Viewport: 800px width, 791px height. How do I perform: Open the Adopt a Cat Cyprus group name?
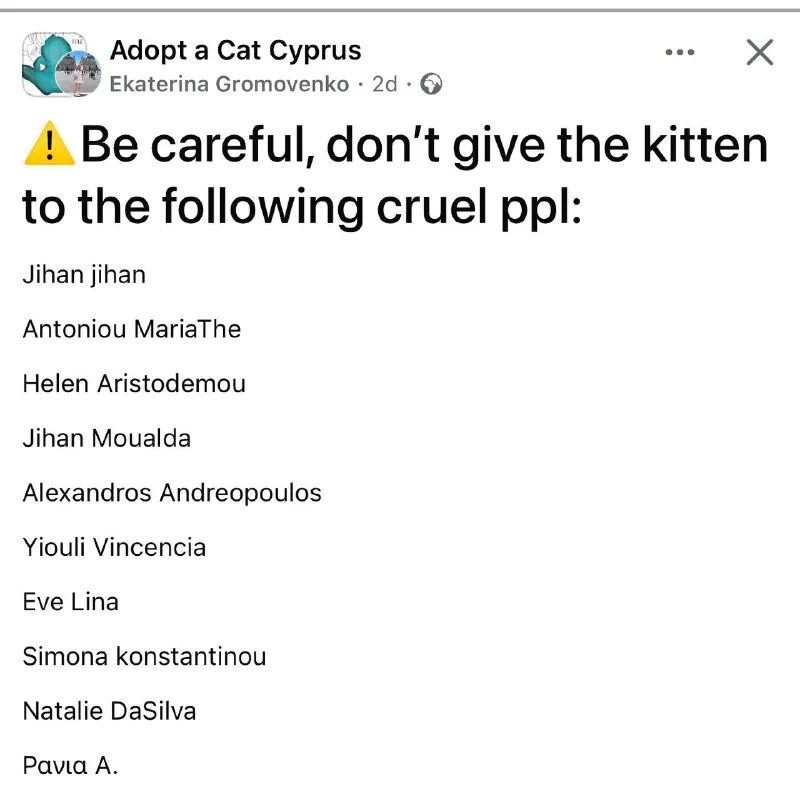pyautogui.click(x=235, y=50)
